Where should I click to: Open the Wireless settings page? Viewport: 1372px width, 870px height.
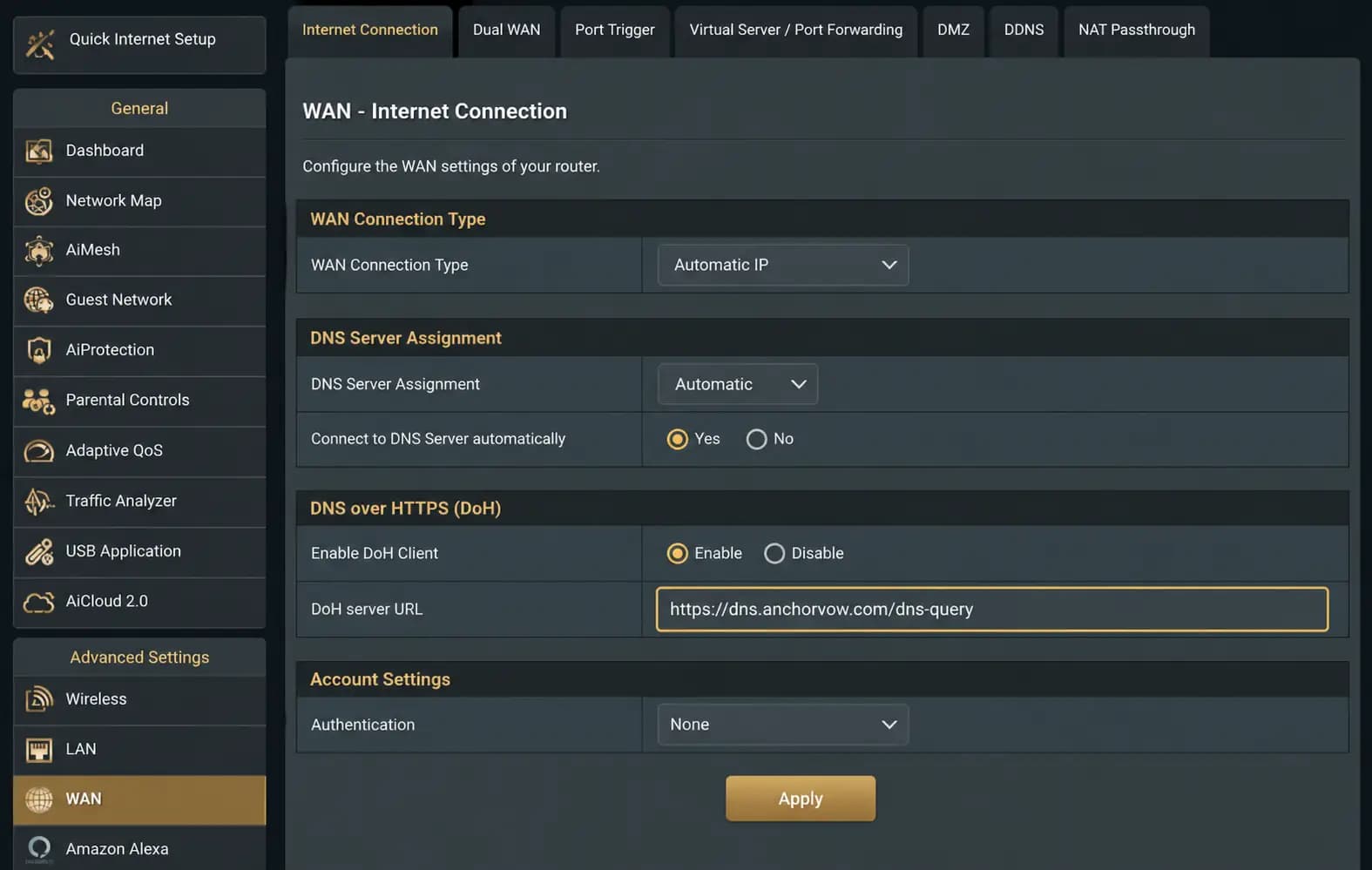(x=139, y=699)
